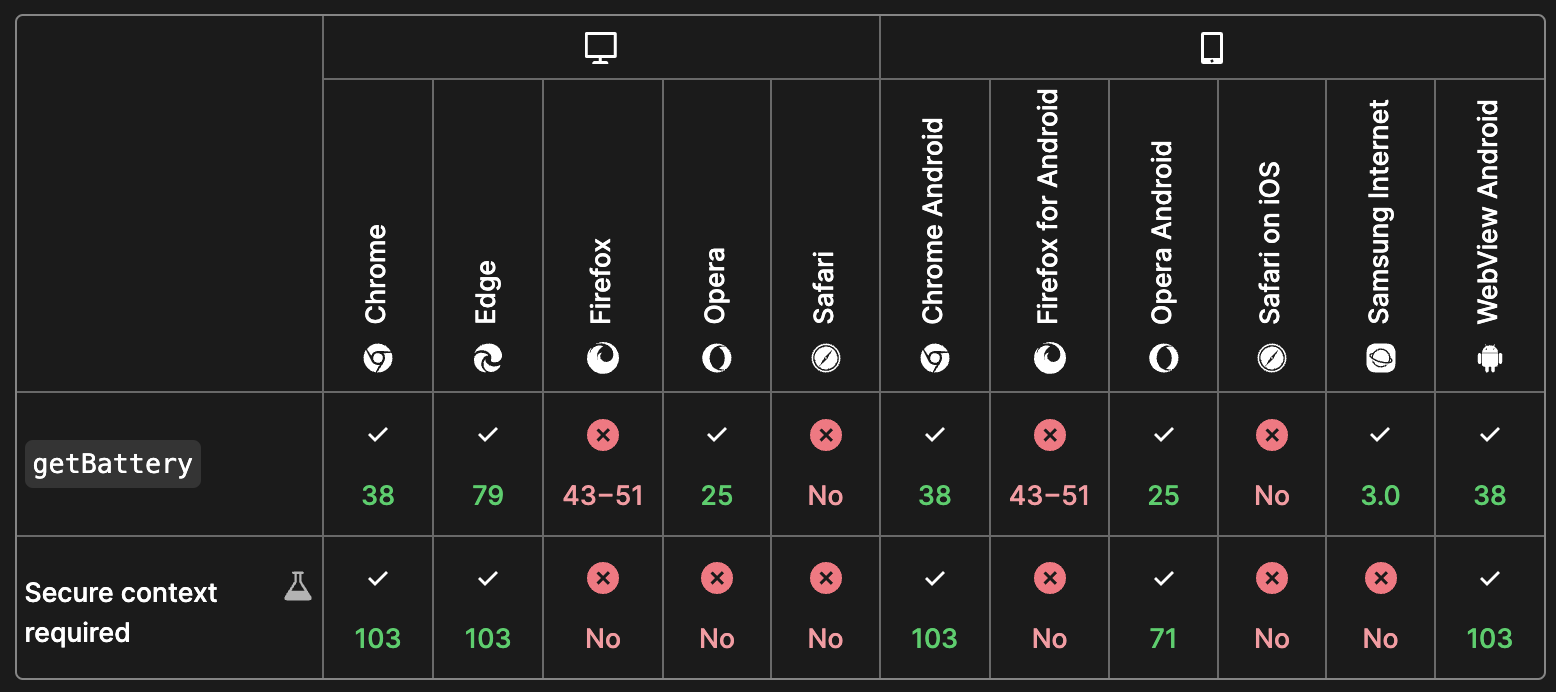Click the desktop platform icon
Image resolution: width=1556 pixels, height=692 pixels.
tap(600, 47)
